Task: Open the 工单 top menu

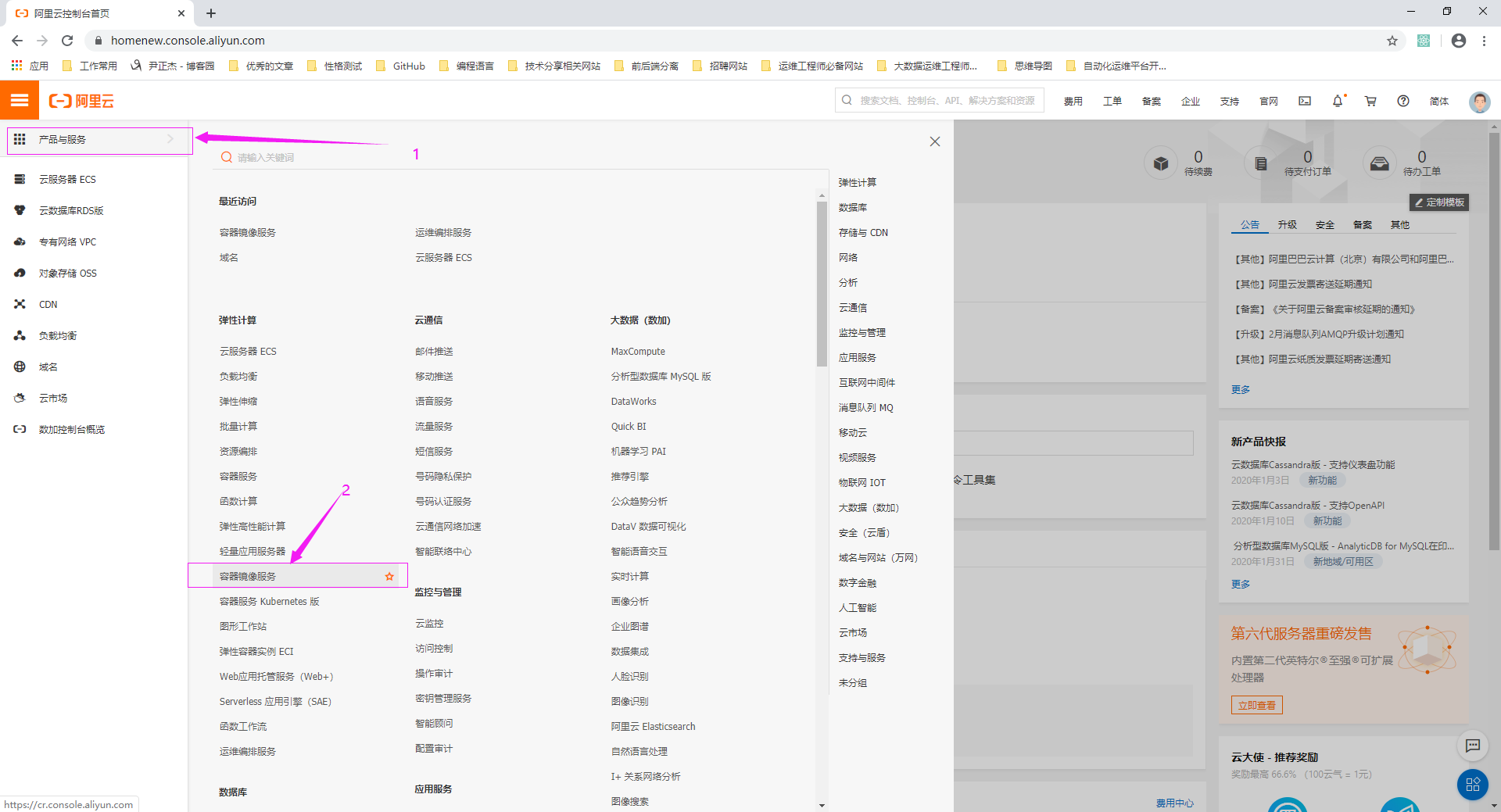Action: pyautogui.click(x=1112, y=102)
